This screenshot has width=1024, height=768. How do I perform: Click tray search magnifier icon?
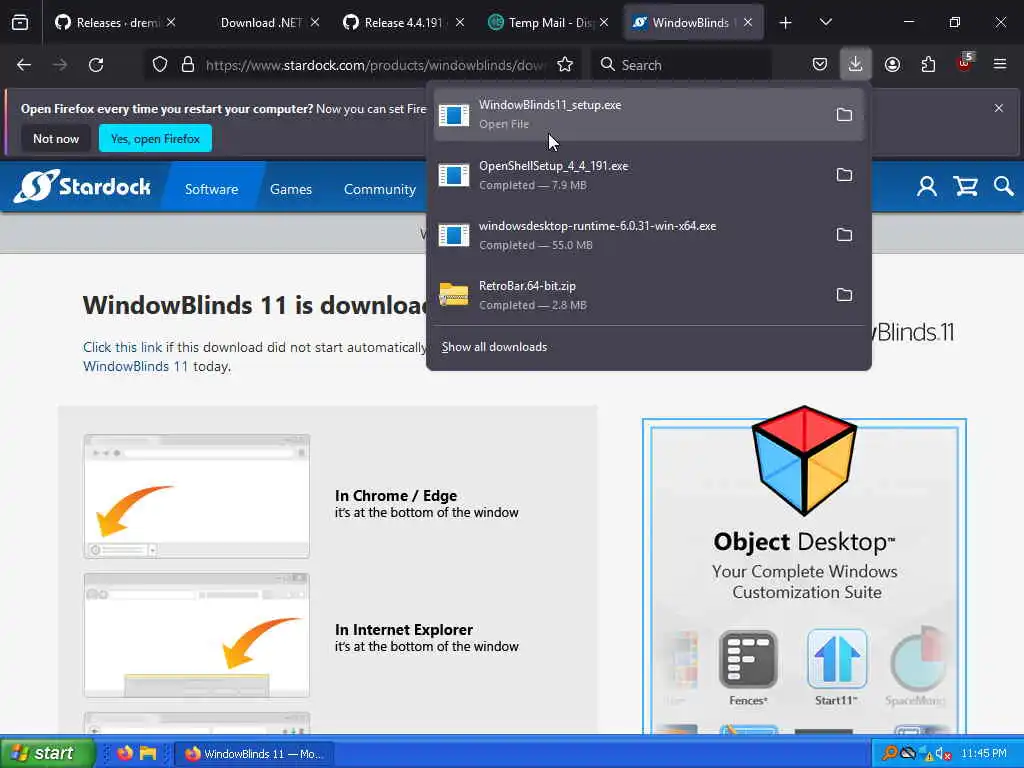point(889,754)
